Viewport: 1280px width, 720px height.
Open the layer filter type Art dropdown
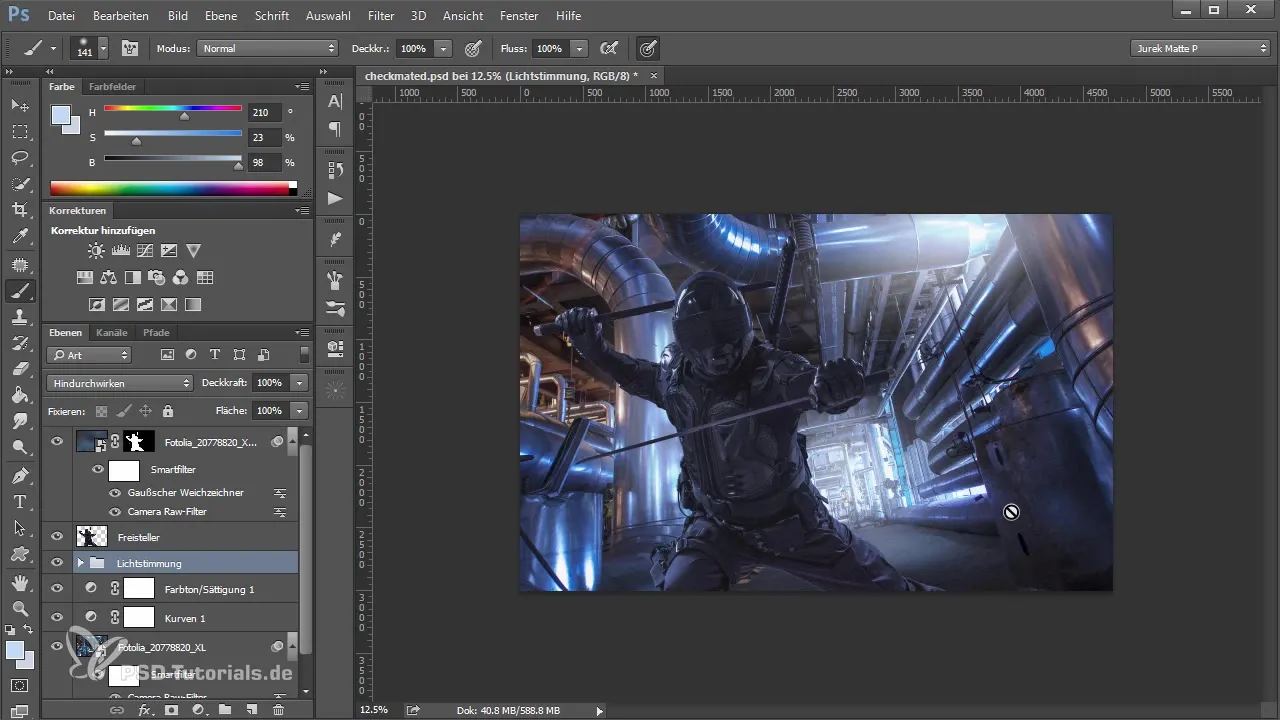click(x=89, y=355)
